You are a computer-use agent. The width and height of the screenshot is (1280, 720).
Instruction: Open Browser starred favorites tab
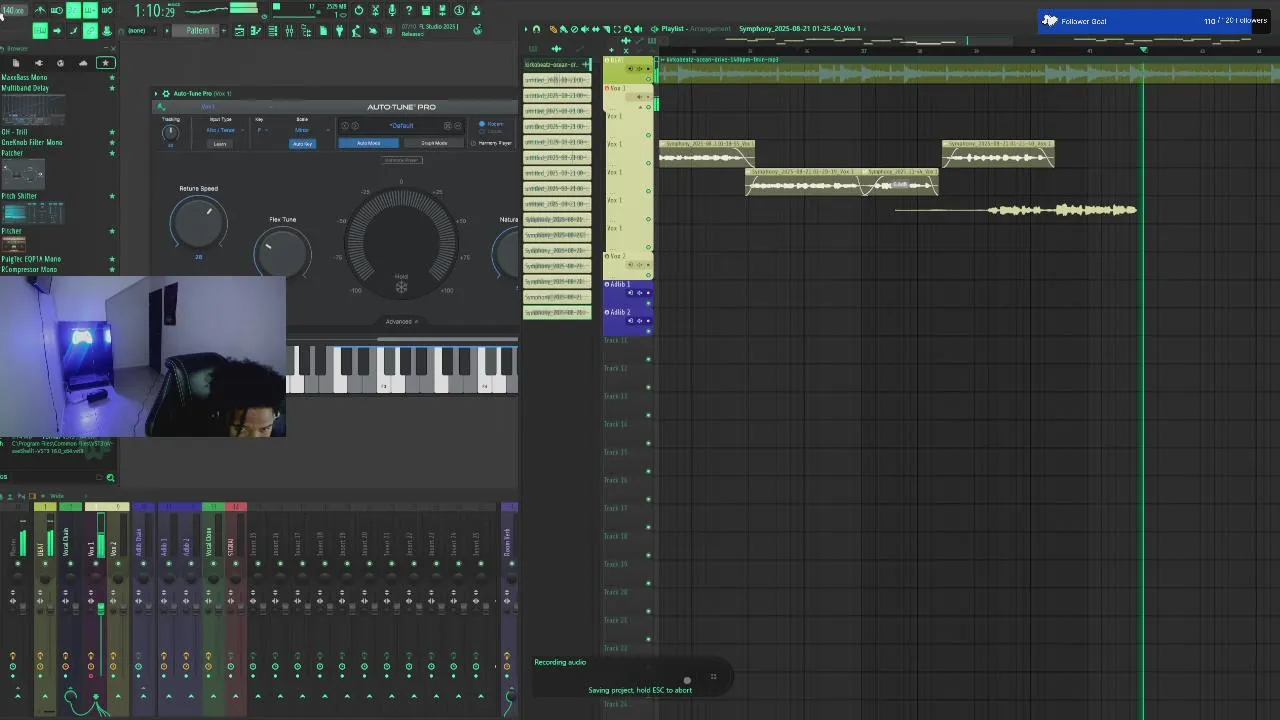point(105,63)
